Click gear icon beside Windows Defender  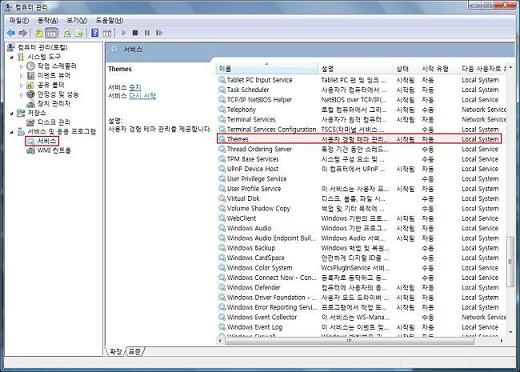(x=222, y=287)
